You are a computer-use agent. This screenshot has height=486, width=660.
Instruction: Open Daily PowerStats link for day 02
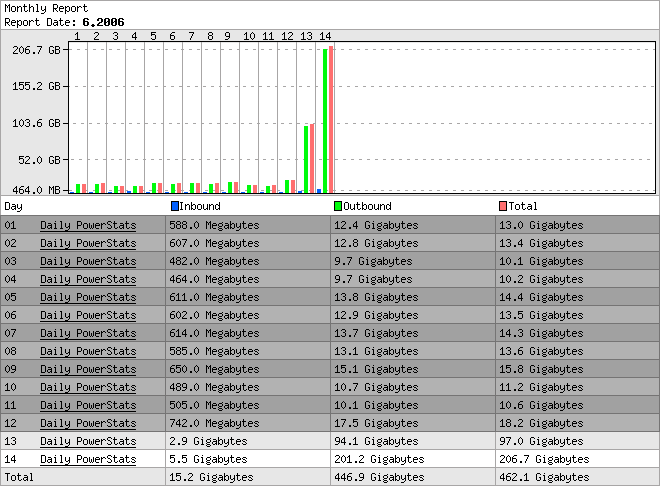click(x=88, y=244)
